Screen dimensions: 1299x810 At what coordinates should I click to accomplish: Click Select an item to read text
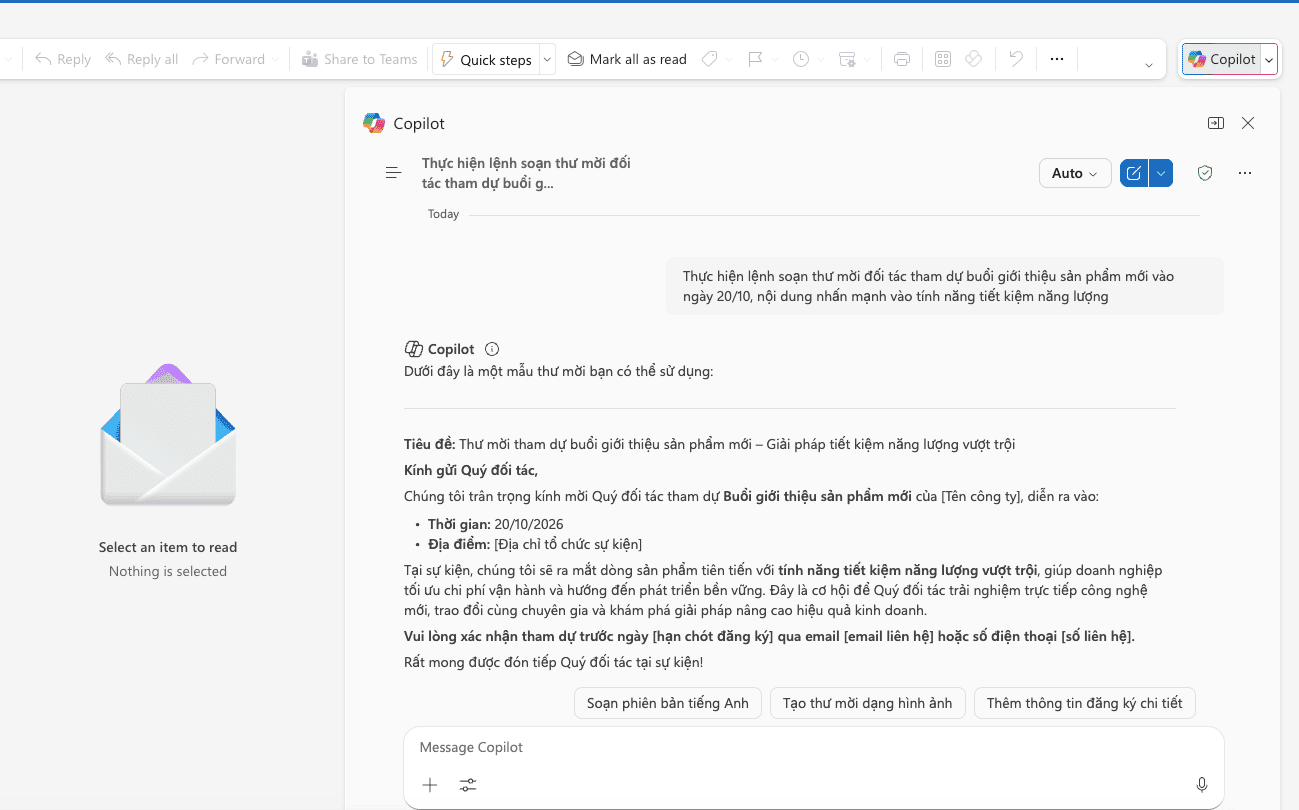coord(168,547)
